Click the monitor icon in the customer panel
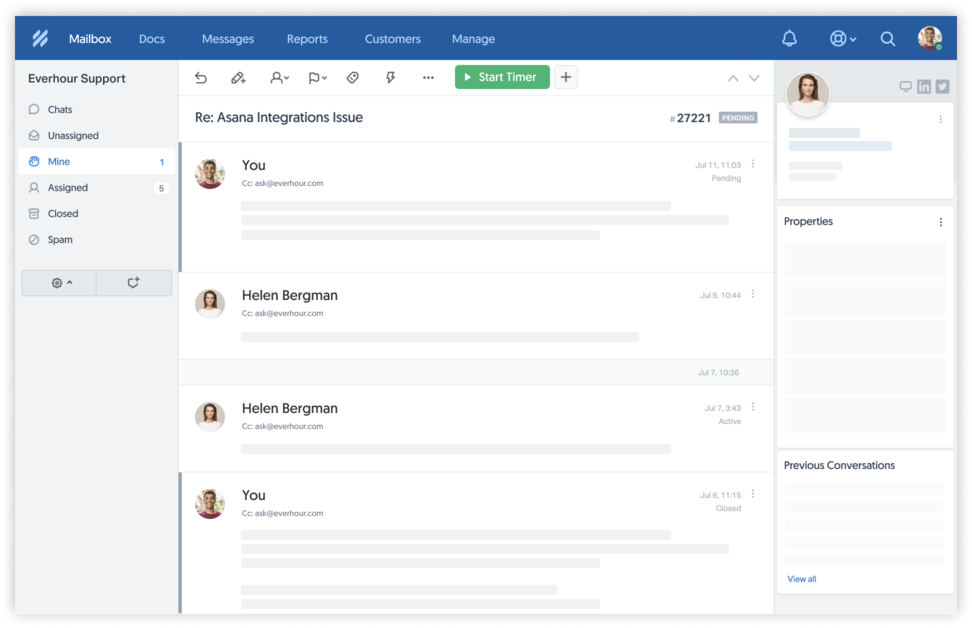Image resolution: width=972 pixels, height=628 pixels. (907, 86)
